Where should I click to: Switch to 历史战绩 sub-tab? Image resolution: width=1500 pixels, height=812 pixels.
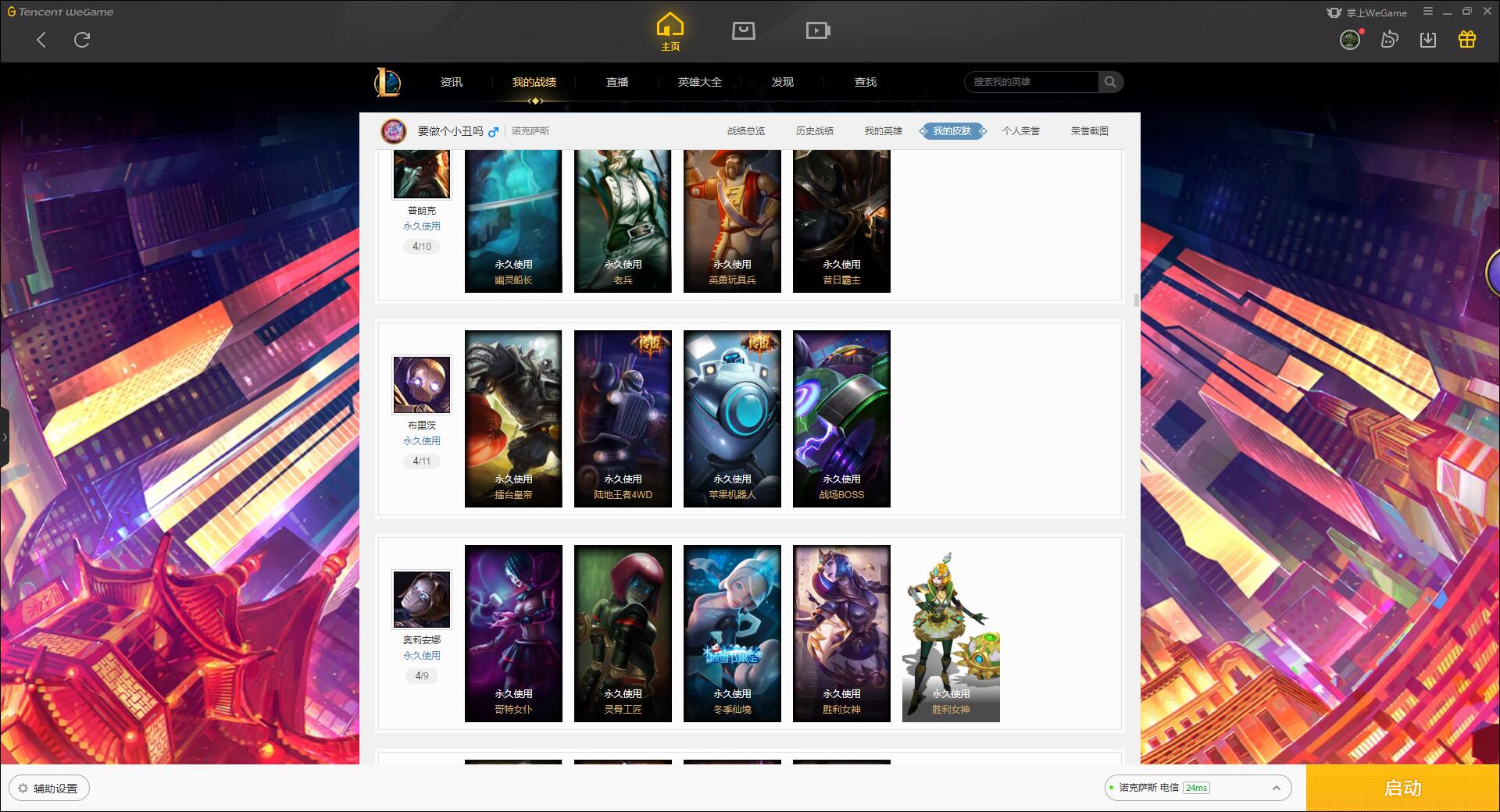815,131
